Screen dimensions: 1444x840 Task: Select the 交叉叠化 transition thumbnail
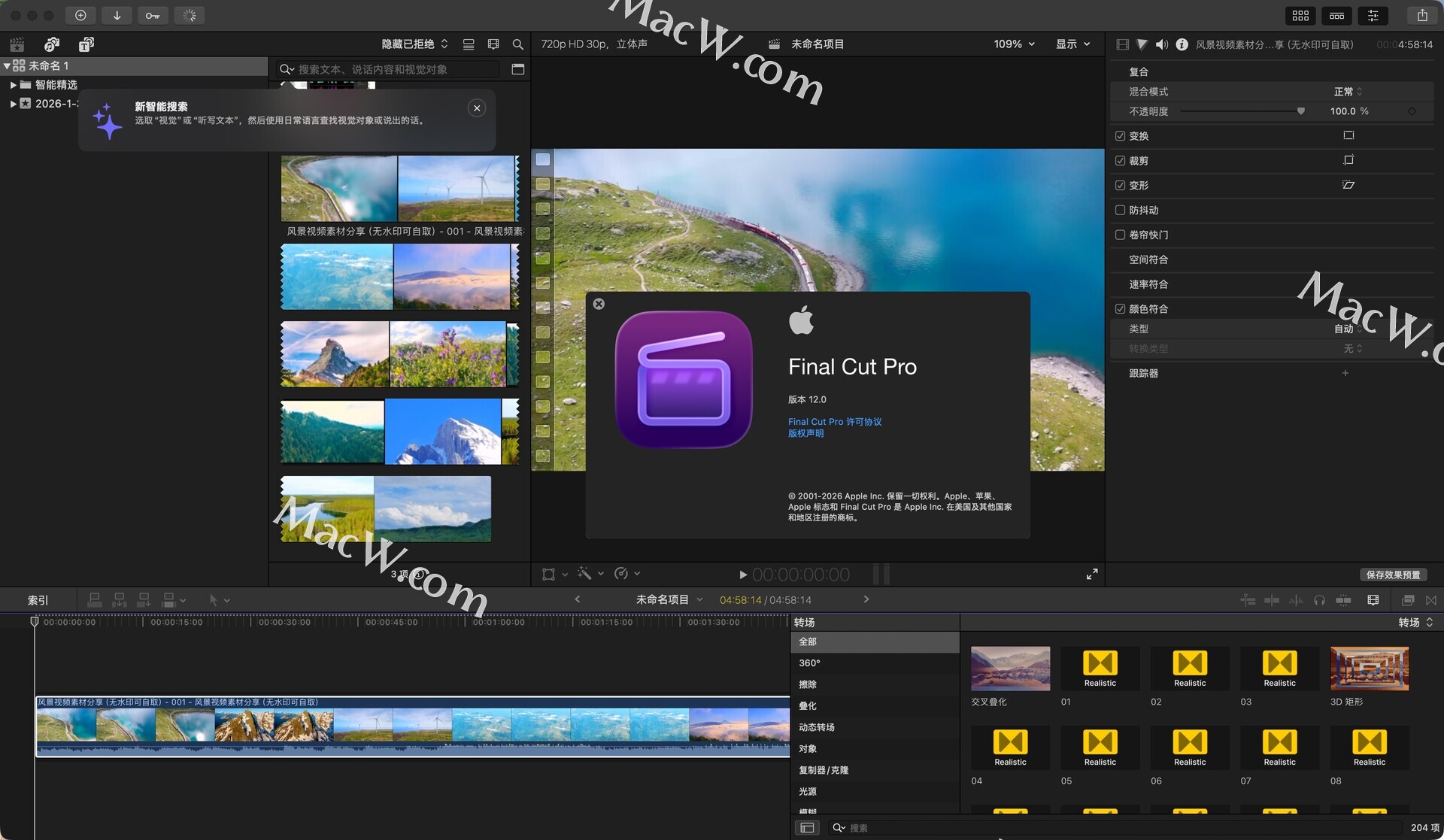(x=1010, y=669)
